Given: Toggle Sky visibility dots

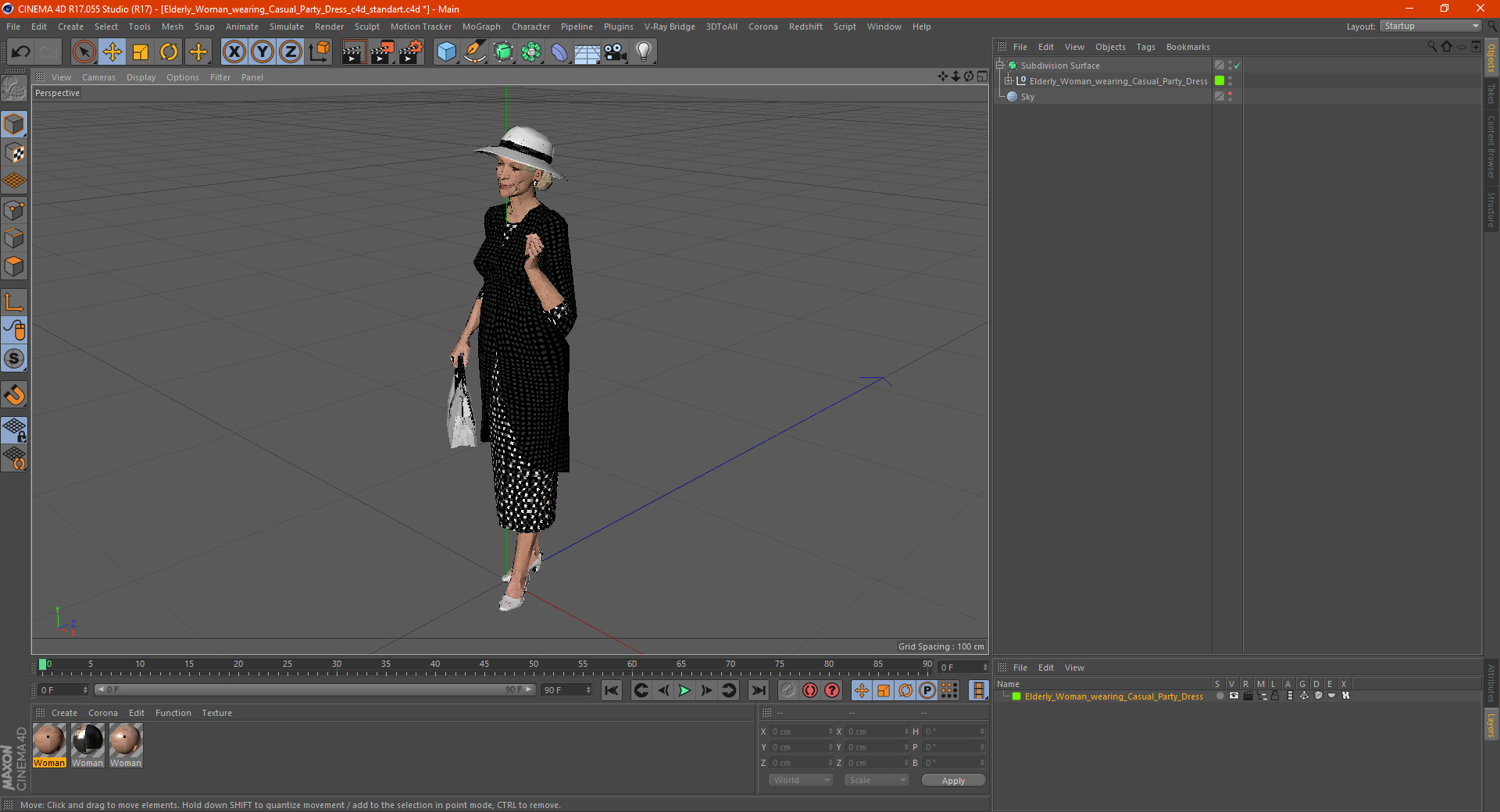Looking at the screenshot, I should [1230, 96].
